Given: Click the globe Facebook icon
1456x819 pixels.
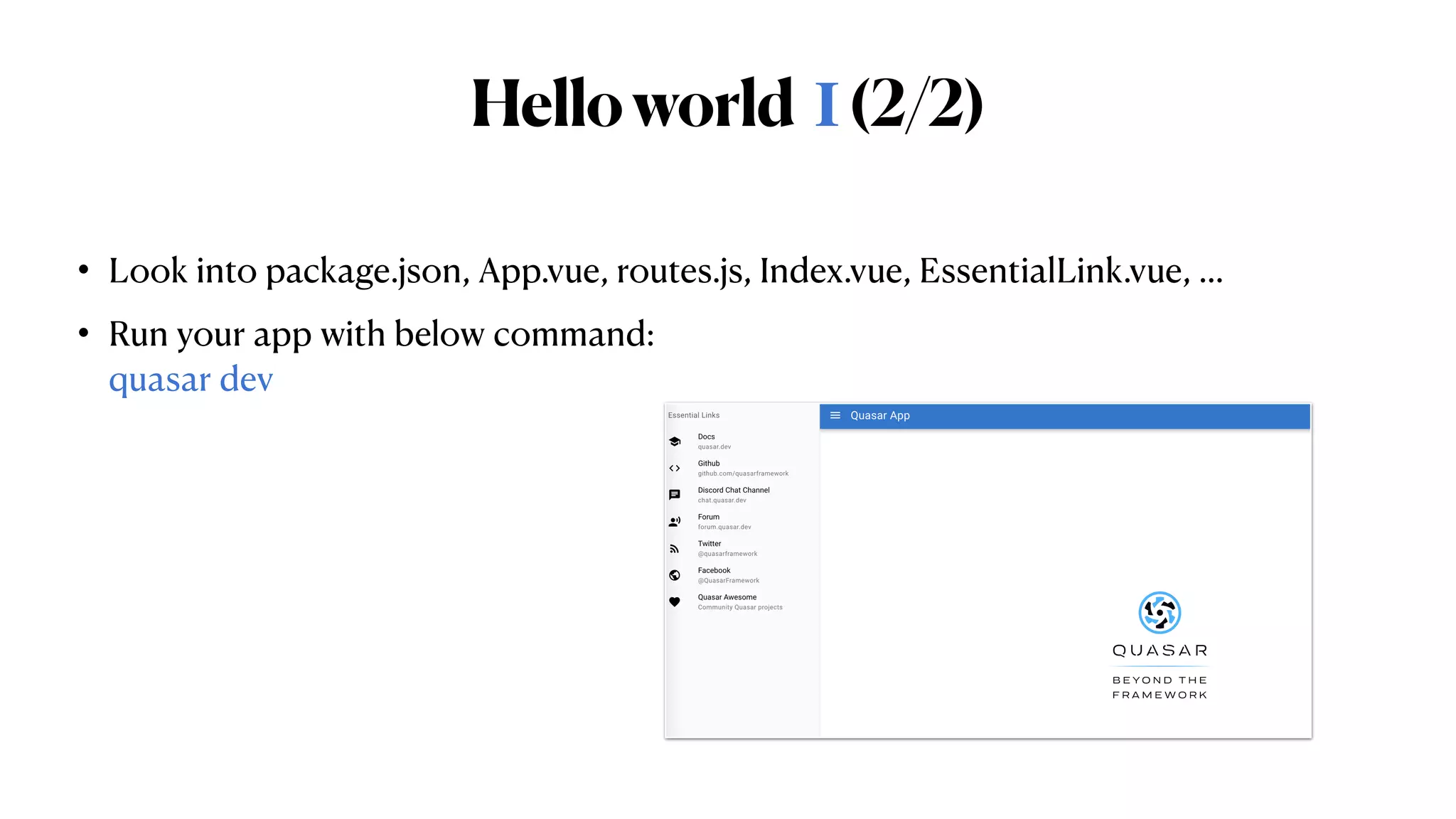Looking at the screenshot, I should click(675, 575).
